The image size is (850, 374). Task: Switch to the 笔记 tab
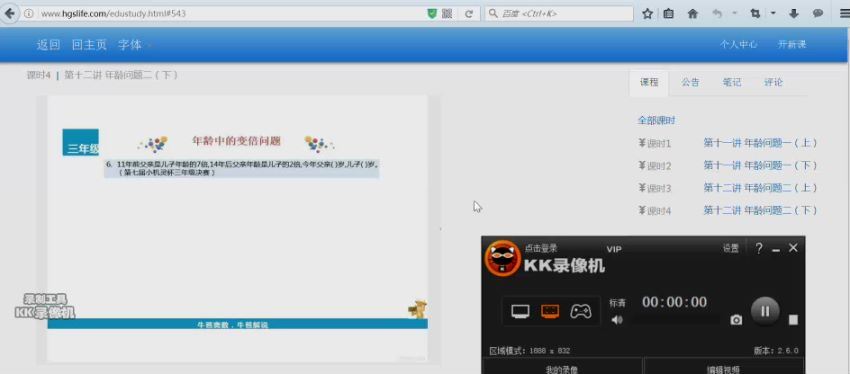pos(732,82)
